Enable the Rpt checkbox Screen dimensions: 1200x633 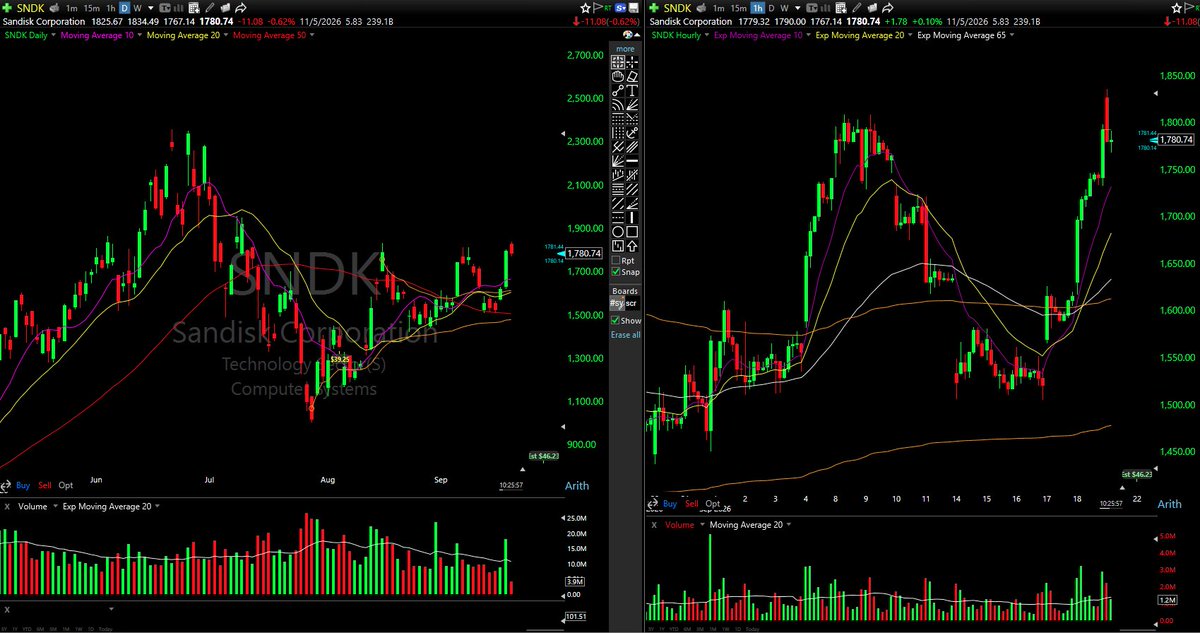(616, 260)
